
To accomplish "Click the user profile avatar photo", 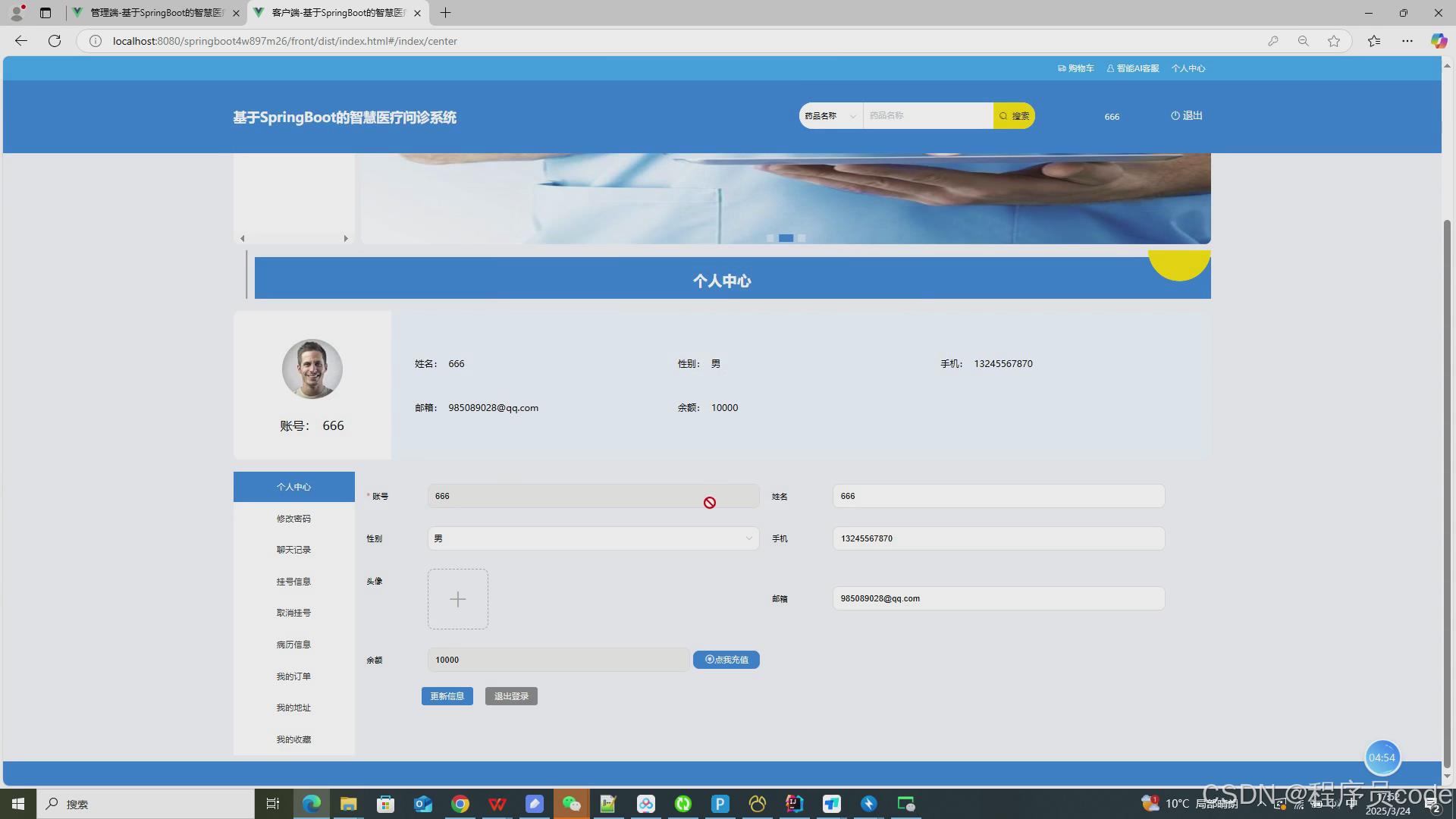I will coord(312,369).
